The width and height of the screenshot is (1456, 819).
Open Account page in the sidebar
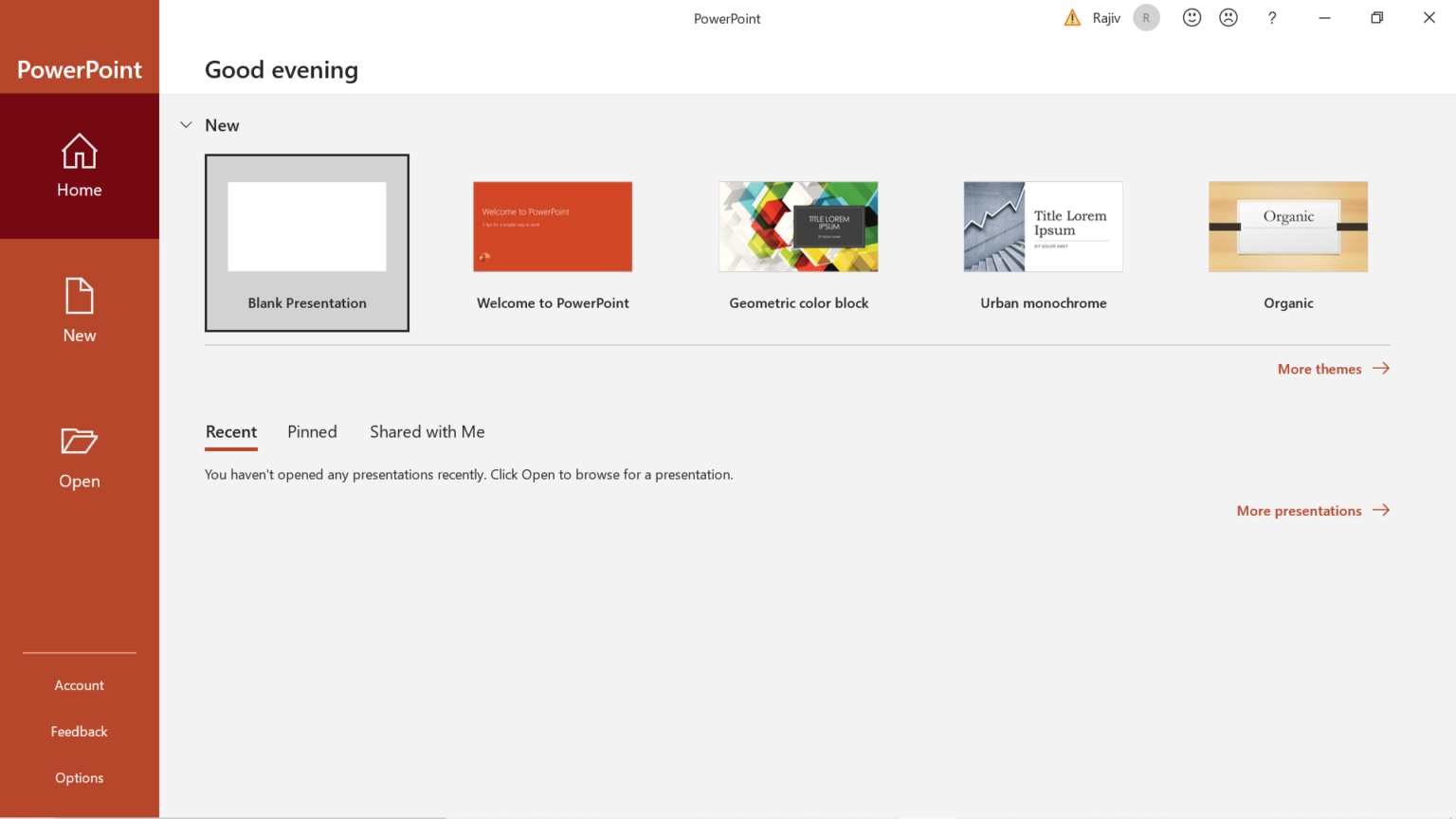click(x=80, y=685)
